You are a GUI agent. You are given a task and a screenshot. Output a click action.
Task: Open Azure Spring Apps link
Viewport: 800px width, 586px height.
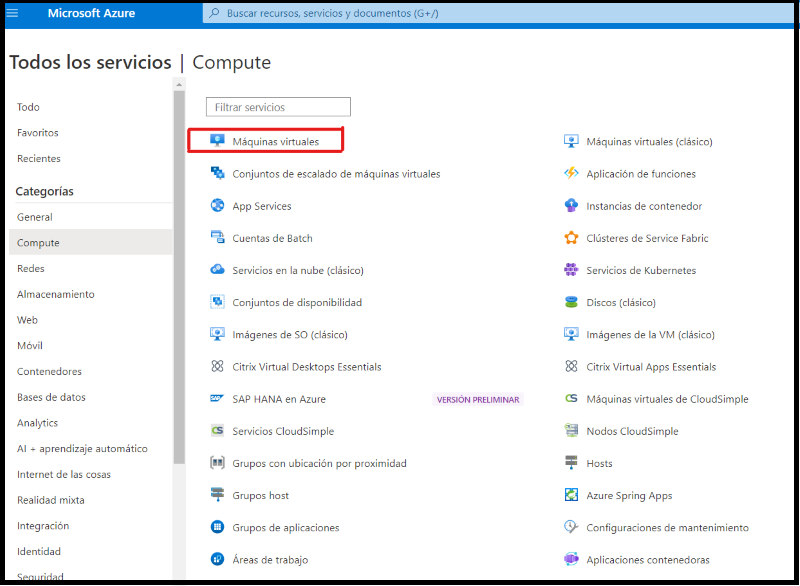point(629,496)
